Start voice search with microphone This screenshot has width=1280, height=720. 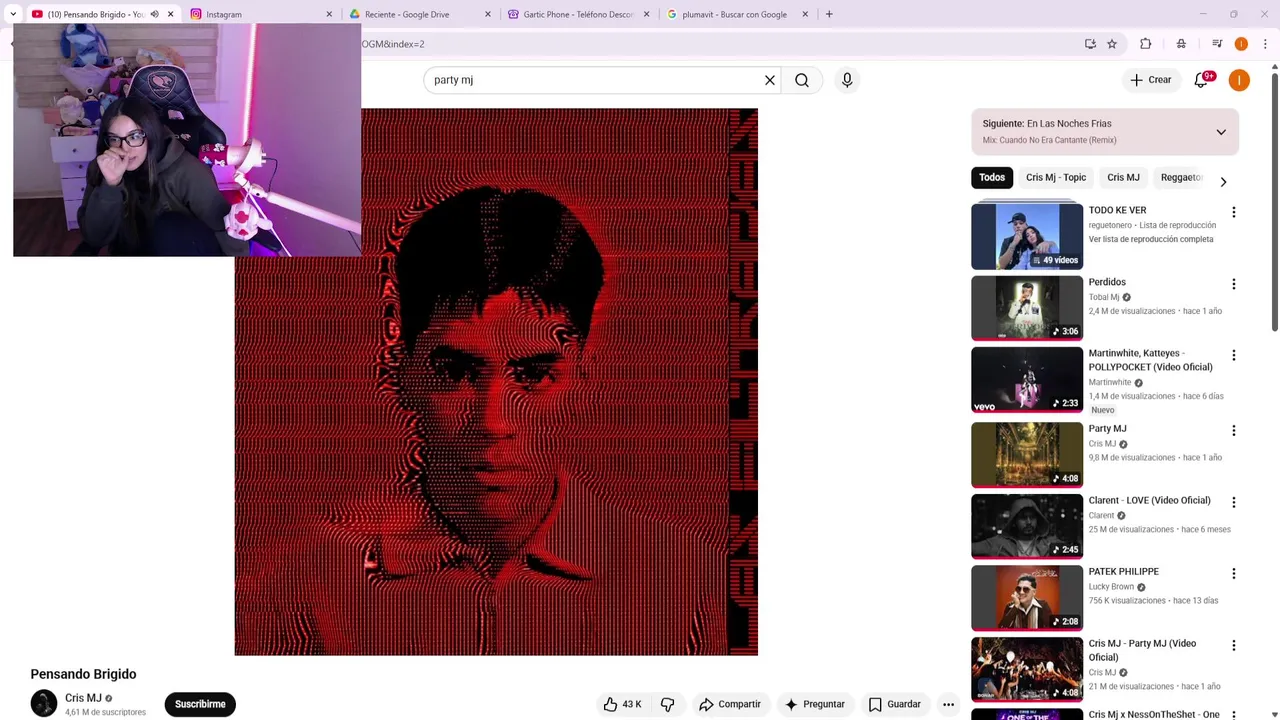pos(847,80)
